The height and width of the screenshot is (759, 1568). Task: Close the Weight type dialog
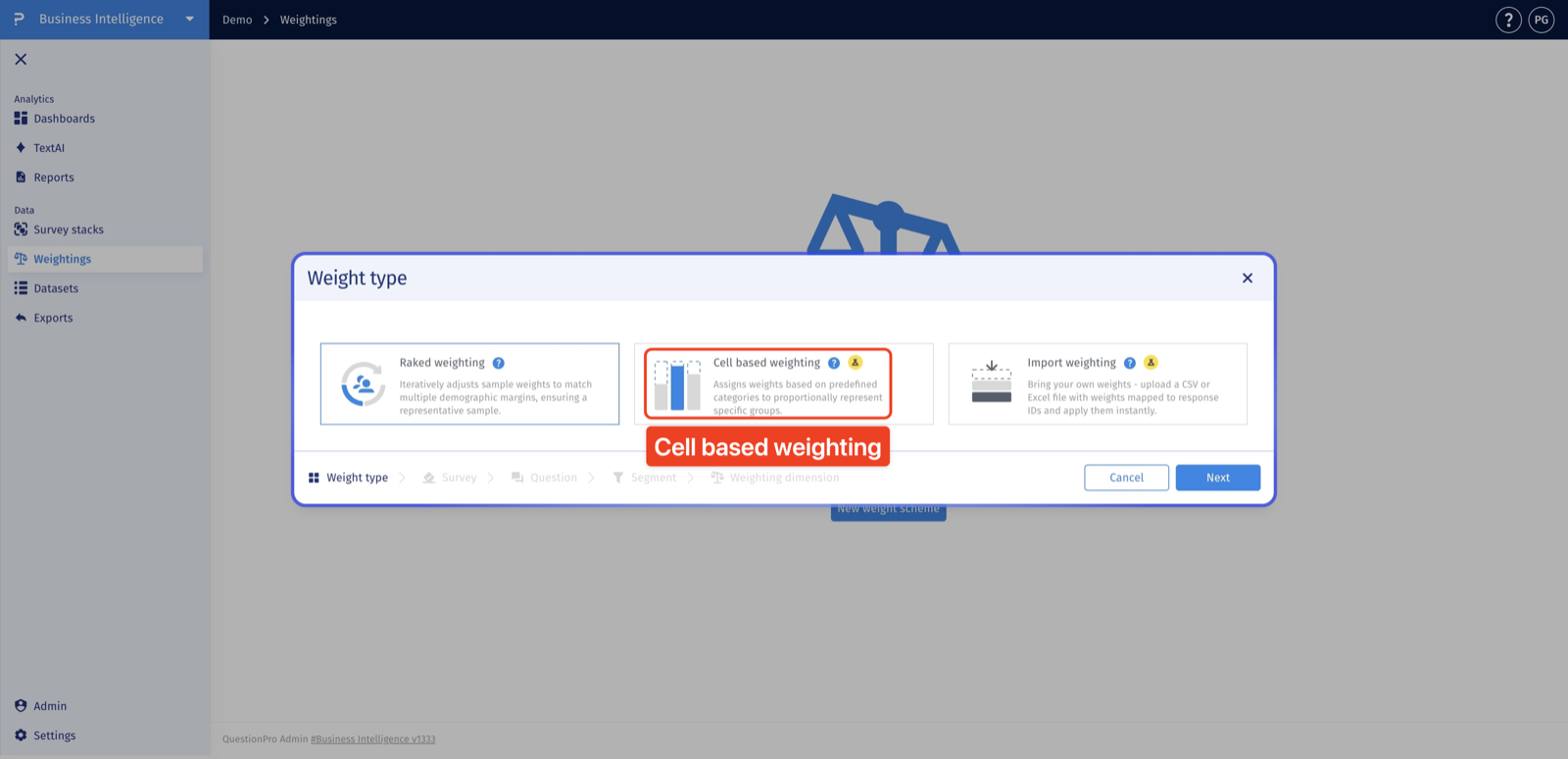tap(1248, 278)
